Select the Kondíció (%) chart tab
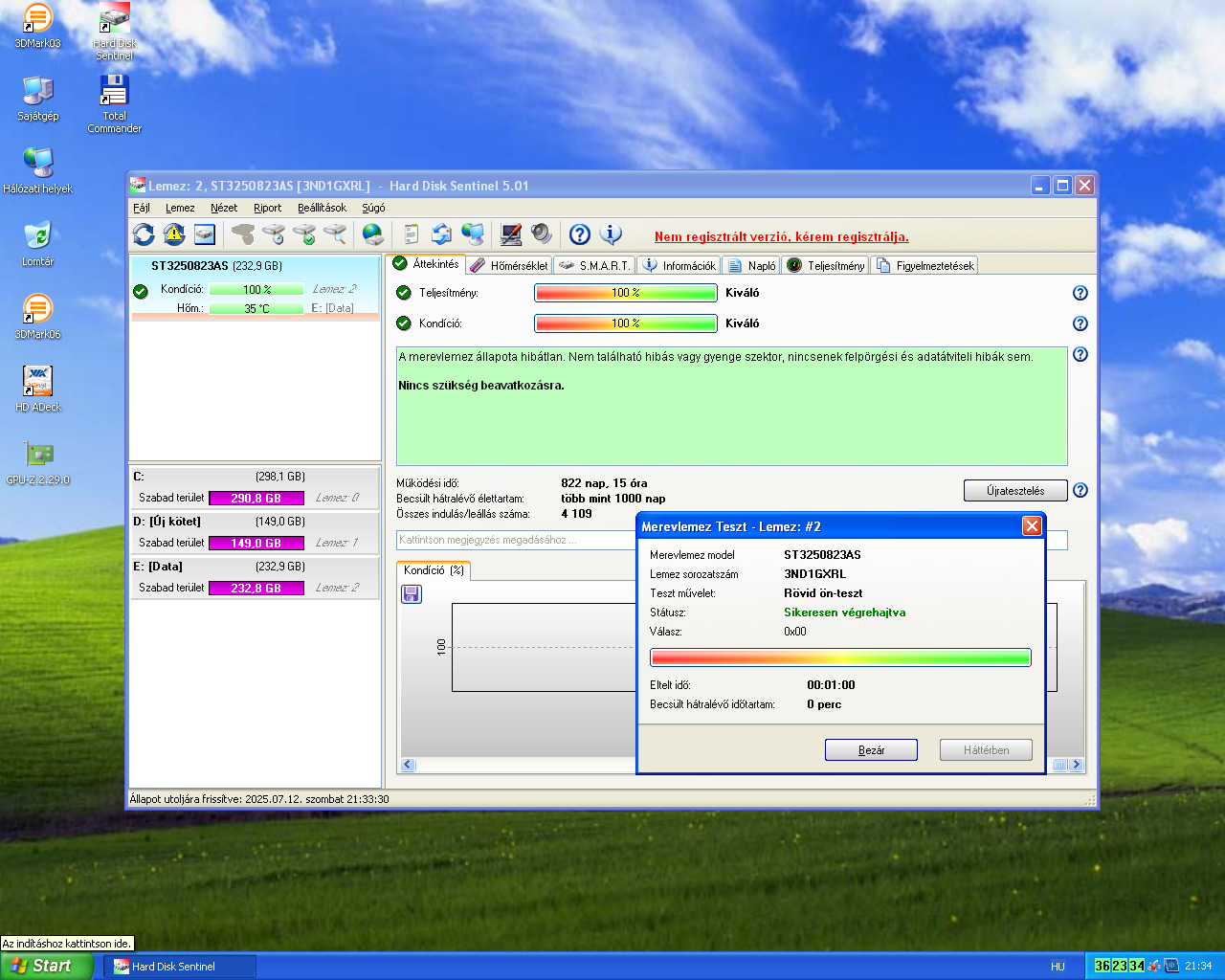Image resolution: width=1225 pixels, height=980 pixels. pos(434,570)
